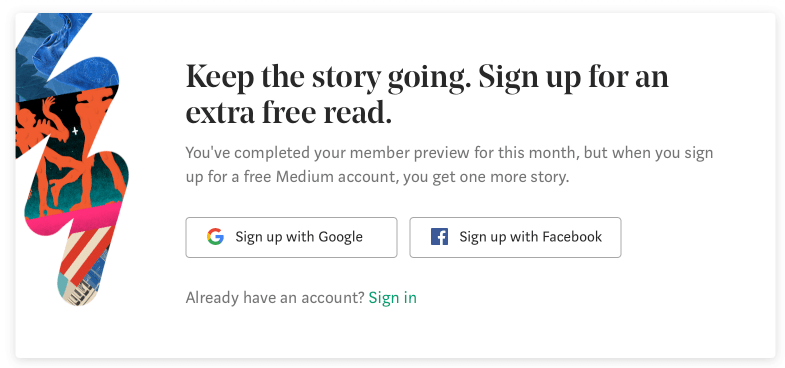Click the Google 'G' logo icon

coord(215,236)
